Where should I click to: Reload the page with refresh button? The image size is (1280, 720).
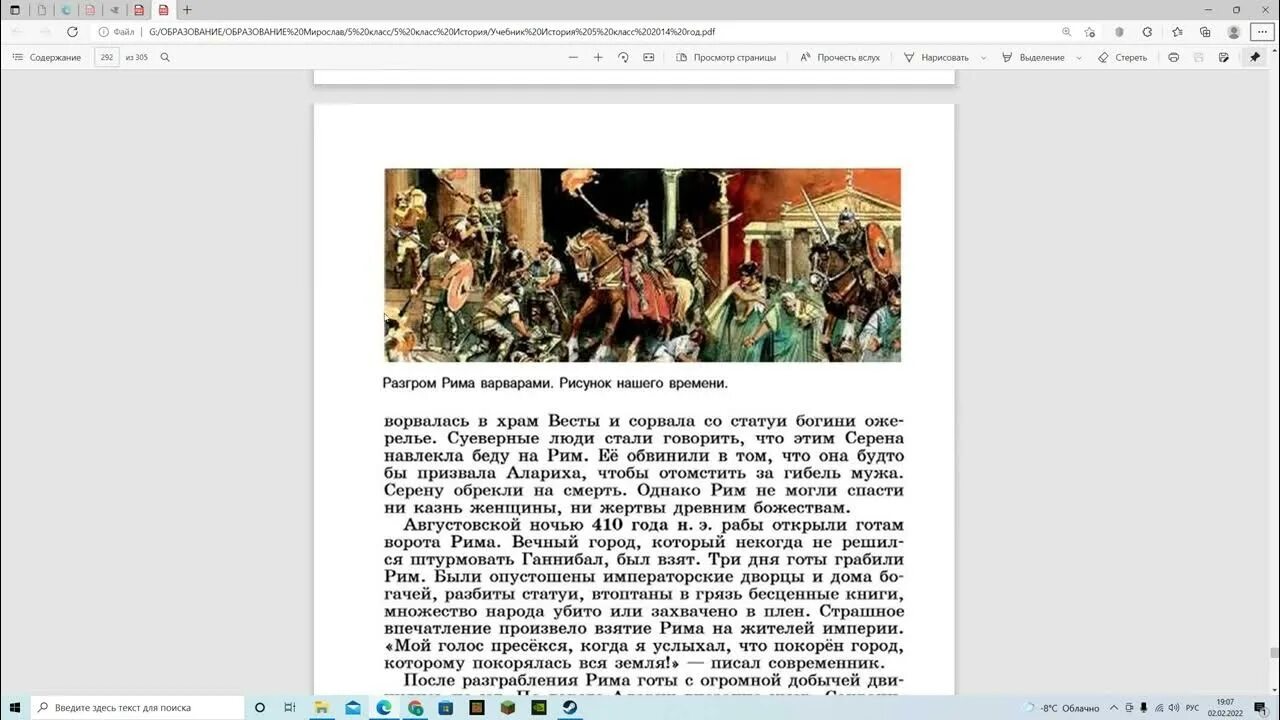(x=72, y=32)
